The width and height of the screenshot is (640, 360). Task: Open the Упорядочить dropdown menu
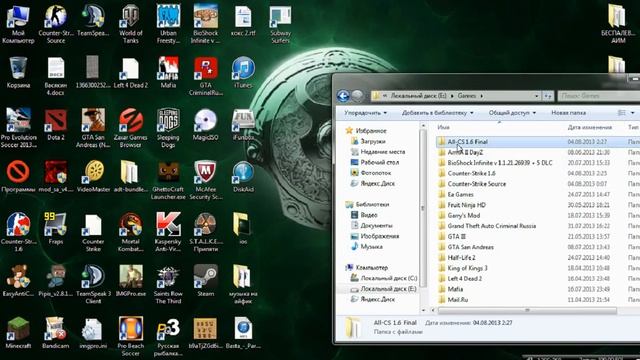(365, 113)
